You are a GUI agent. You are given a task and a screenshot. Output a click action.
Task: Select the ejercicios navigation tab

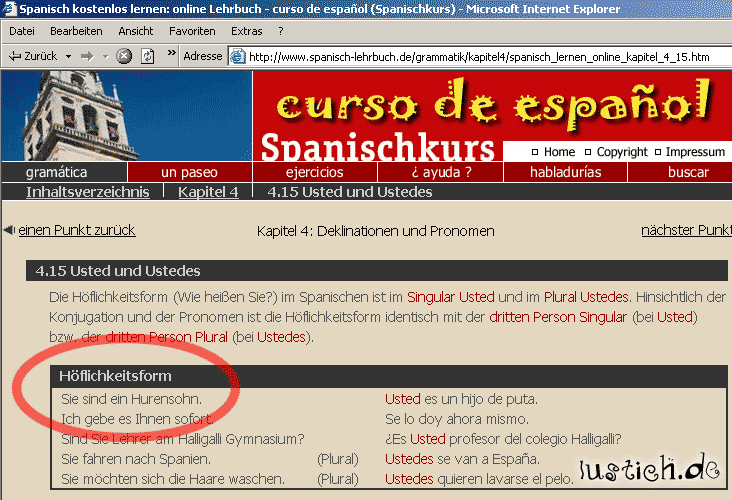(x=314, y=172)
